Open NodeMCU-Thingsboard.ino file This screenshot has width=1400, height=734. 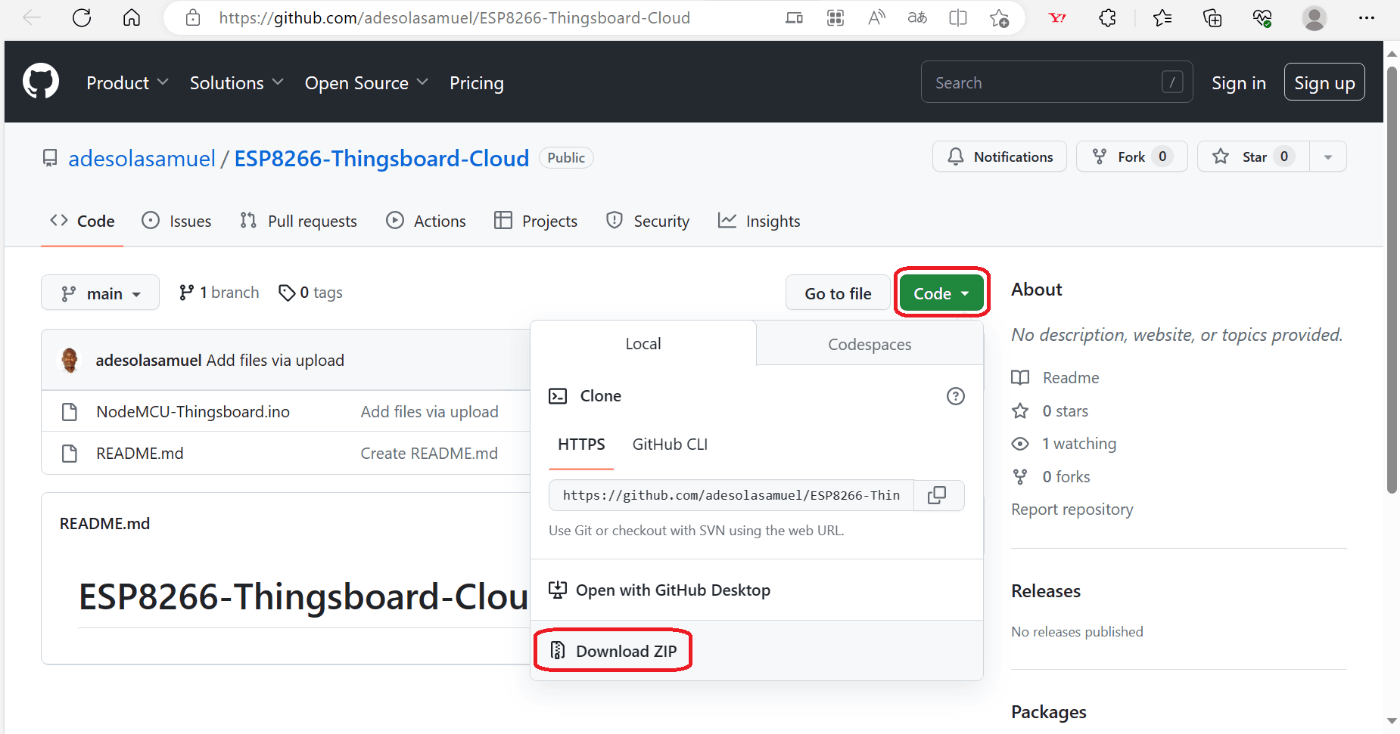(x=193, y=412)
